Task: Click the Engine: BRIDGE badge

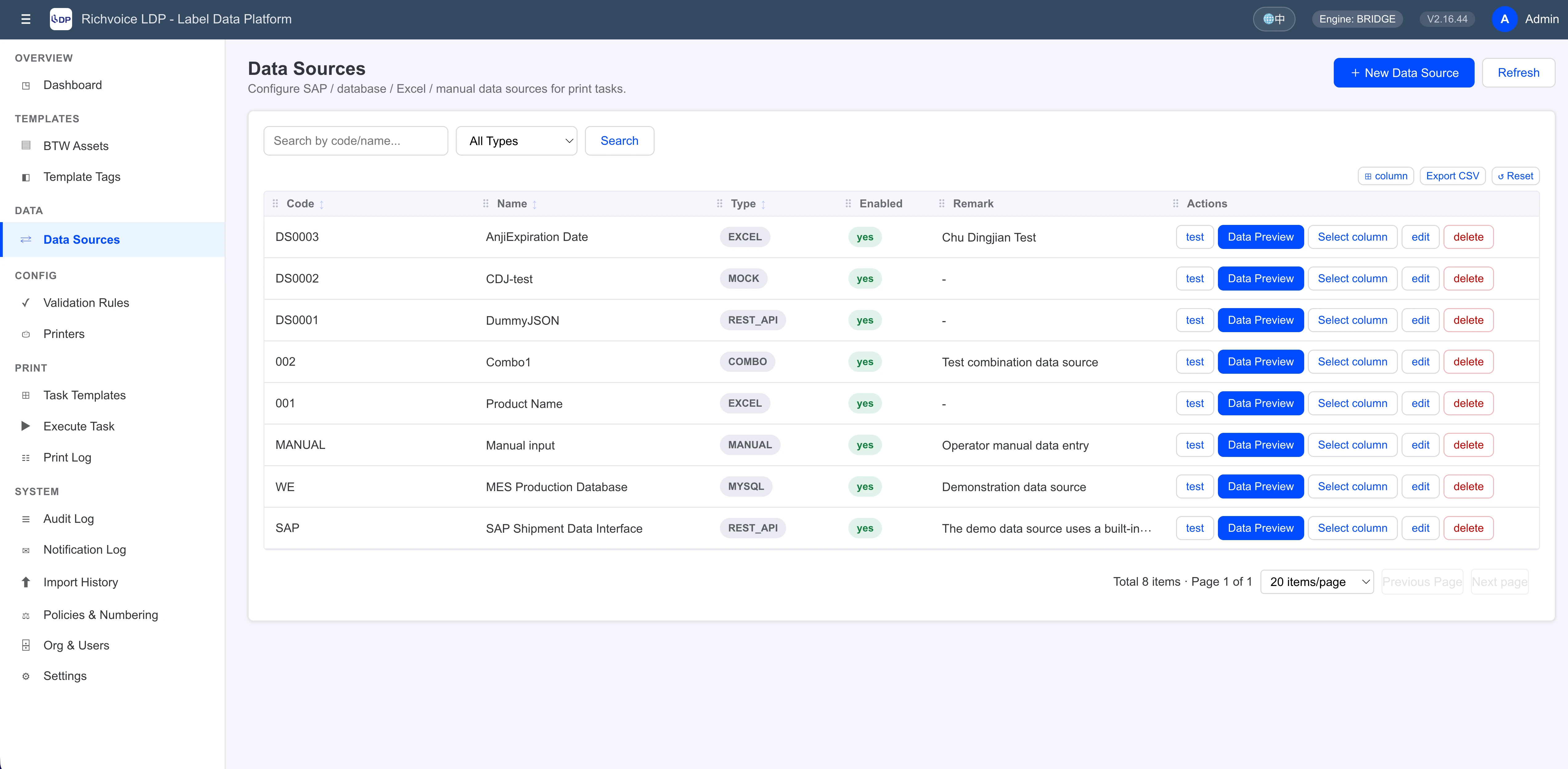Action: pyautogui.click(x=1357, y=19)
